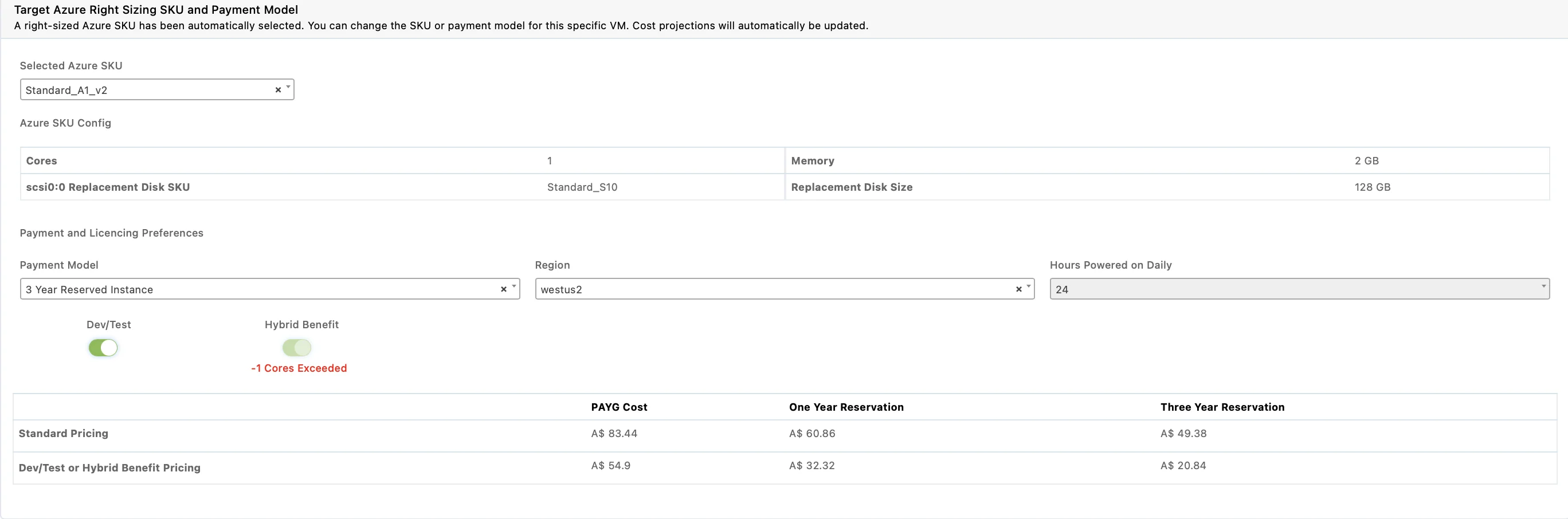Click the Three Year Reservation column header

tap(1222, 407)
